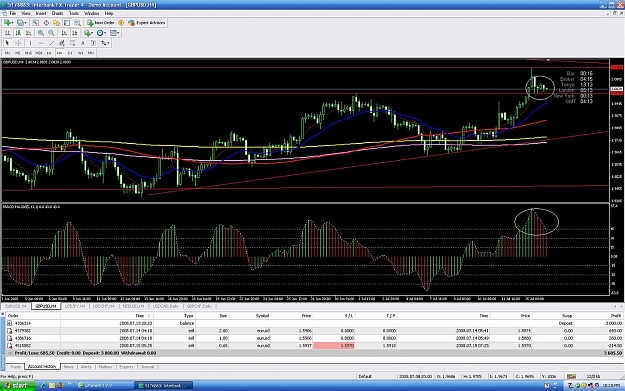Image resolution: width=625 pixels, height=391 pixels.
Task: Switch to H1 timeframe
Action: pos(49,53)
